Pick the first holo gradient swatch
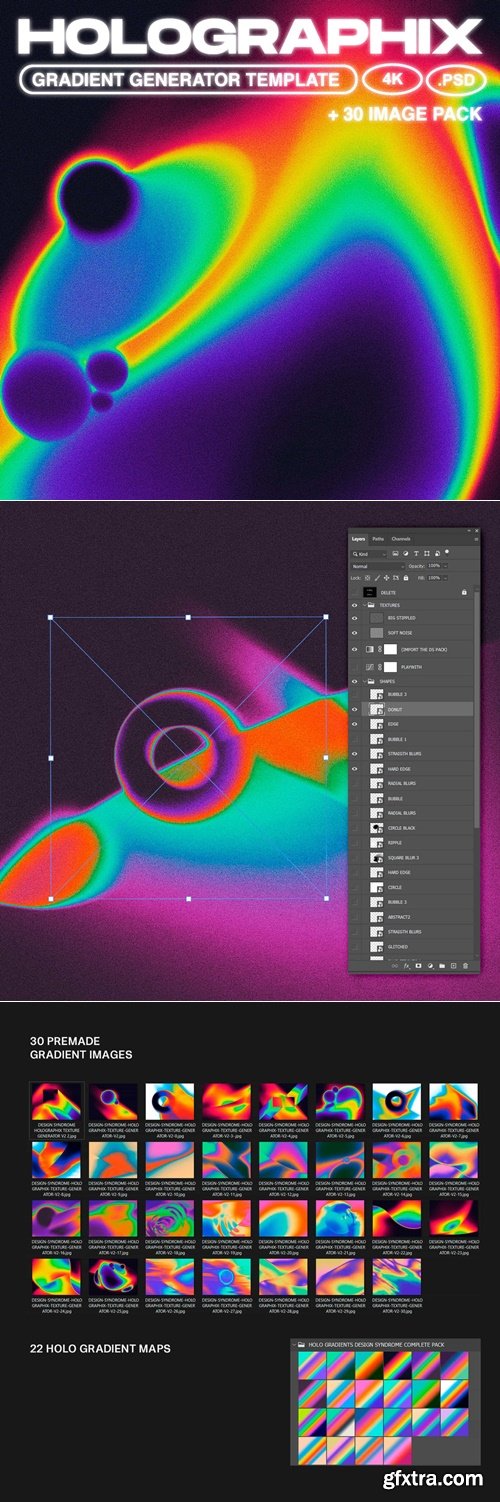This screenshot has height=1502, width=500. [313, 1366]
